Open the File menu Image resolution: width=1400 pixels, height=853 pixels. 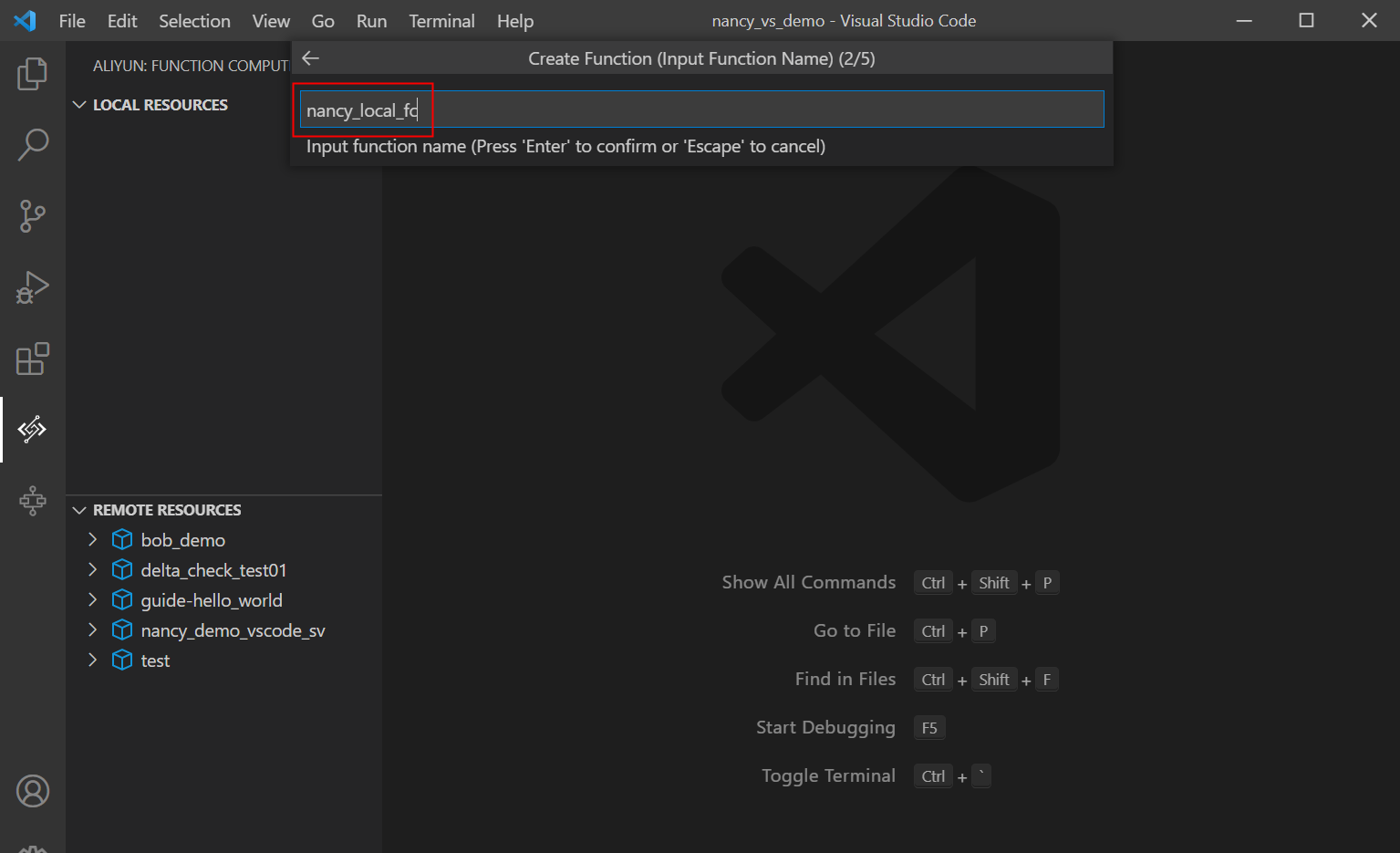click(x=72, y=21)
